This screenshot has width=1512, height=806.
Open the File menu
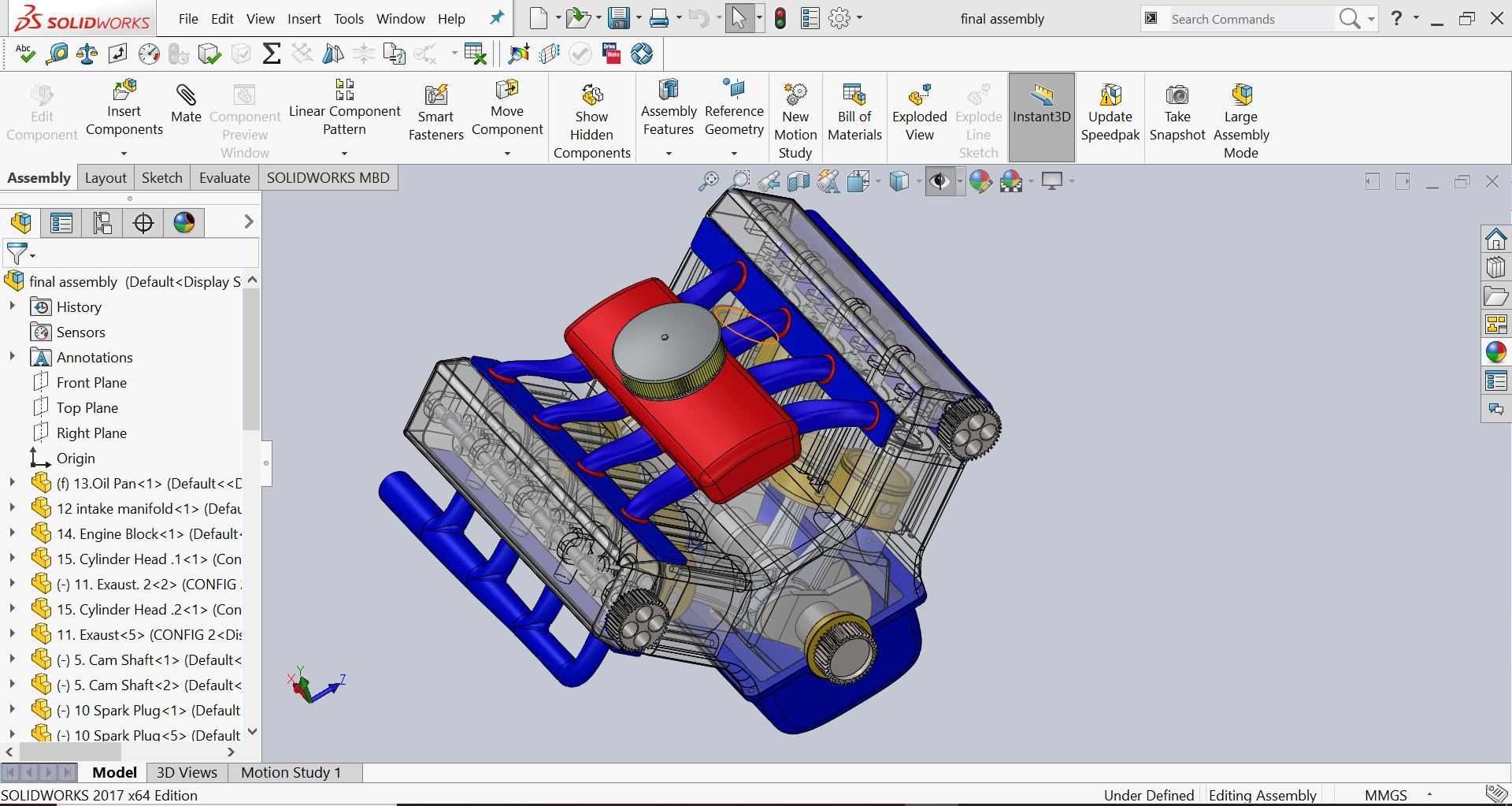(x=188, y=19)
